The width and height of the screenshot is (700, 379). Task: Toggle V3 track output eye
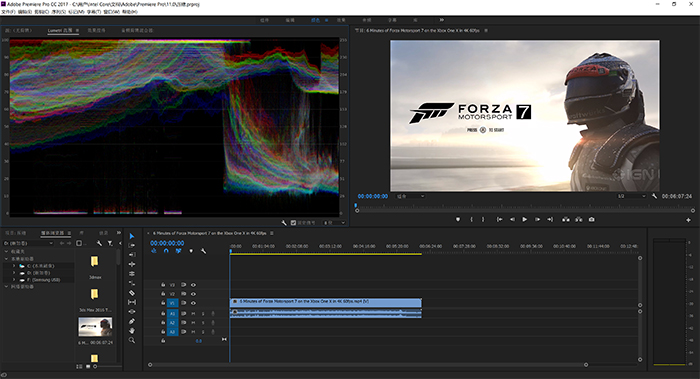(x=193, y=285)
